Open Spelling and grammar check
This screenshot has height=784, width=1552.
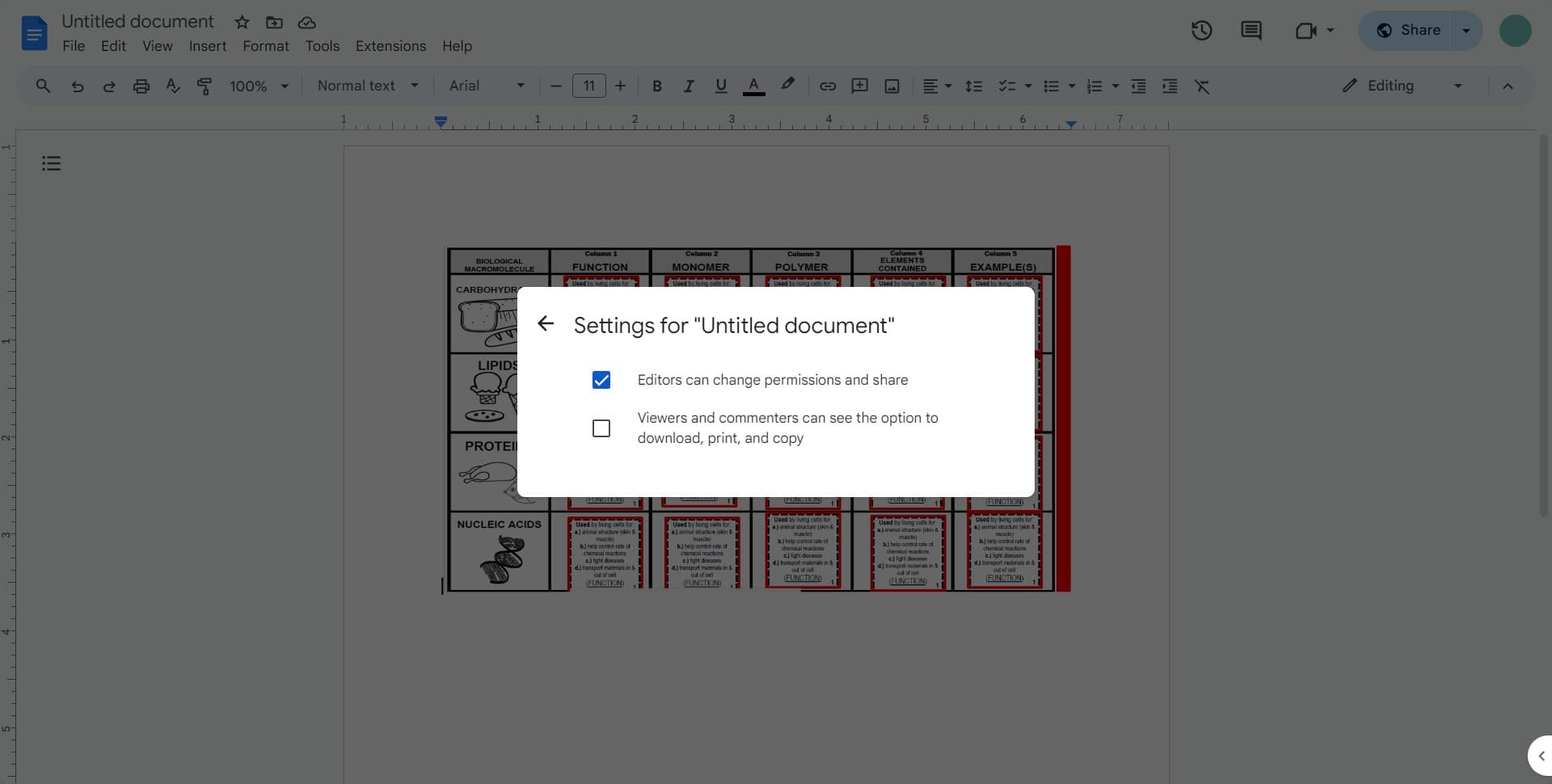[x=172, y=86]
